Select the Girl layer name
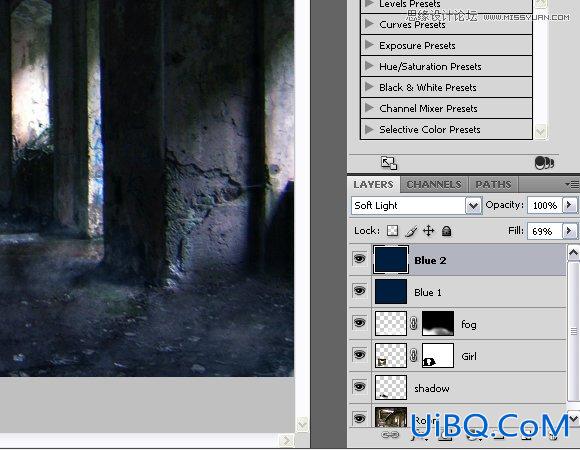580x450 pixels. [x=469, y=356]
